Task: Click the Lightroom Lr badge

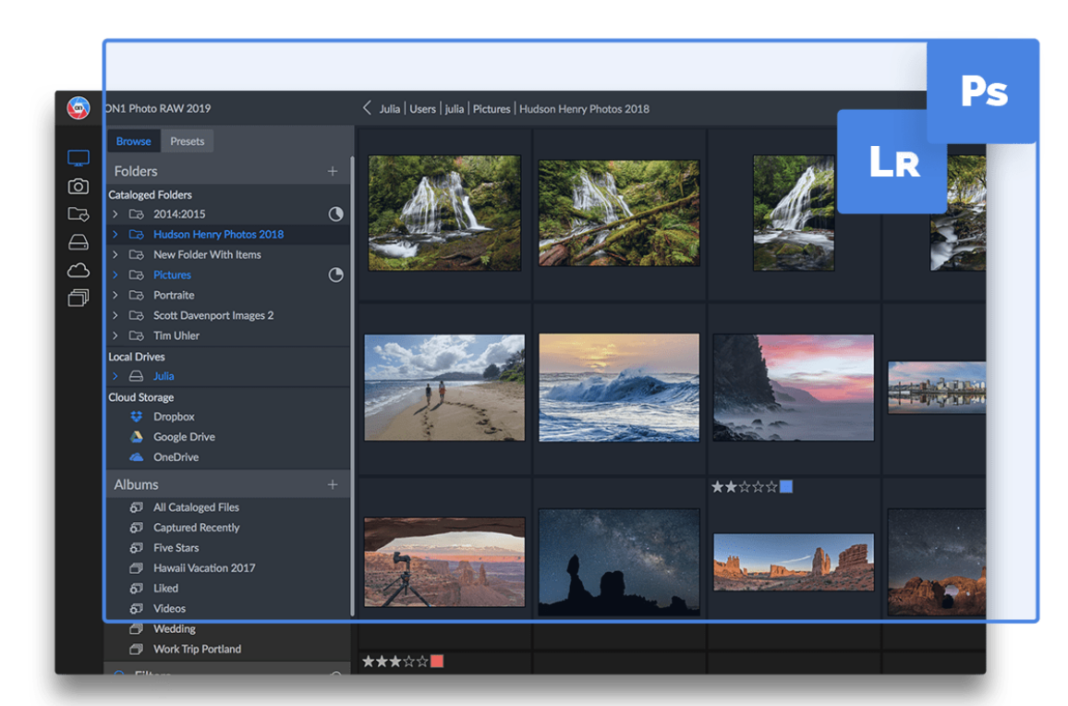Action: pyautogui.click(x=893, y=162)
